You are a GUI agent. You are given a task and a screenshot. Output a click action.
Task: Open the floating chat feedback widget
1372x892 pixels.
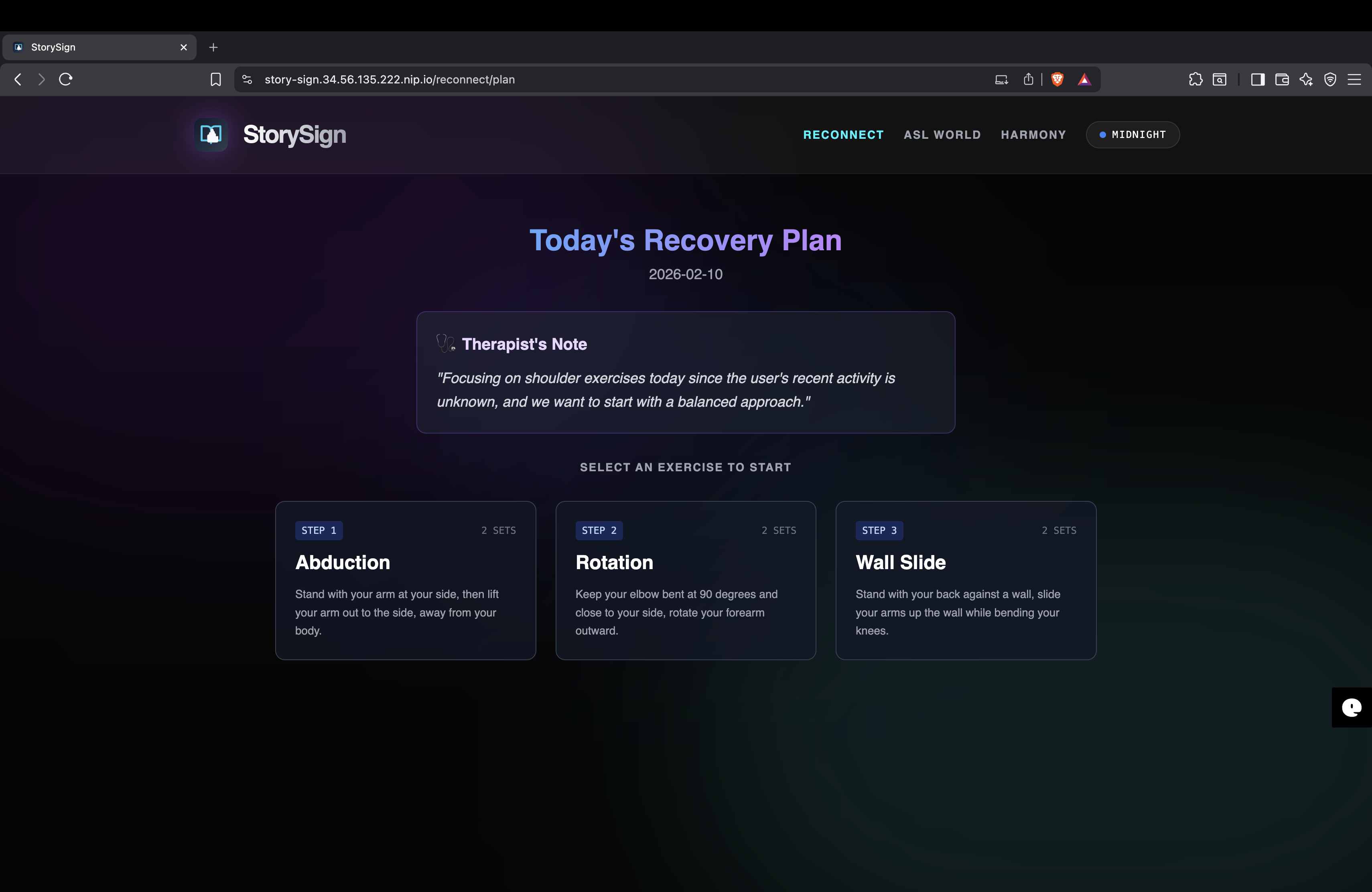point(1351,707)
